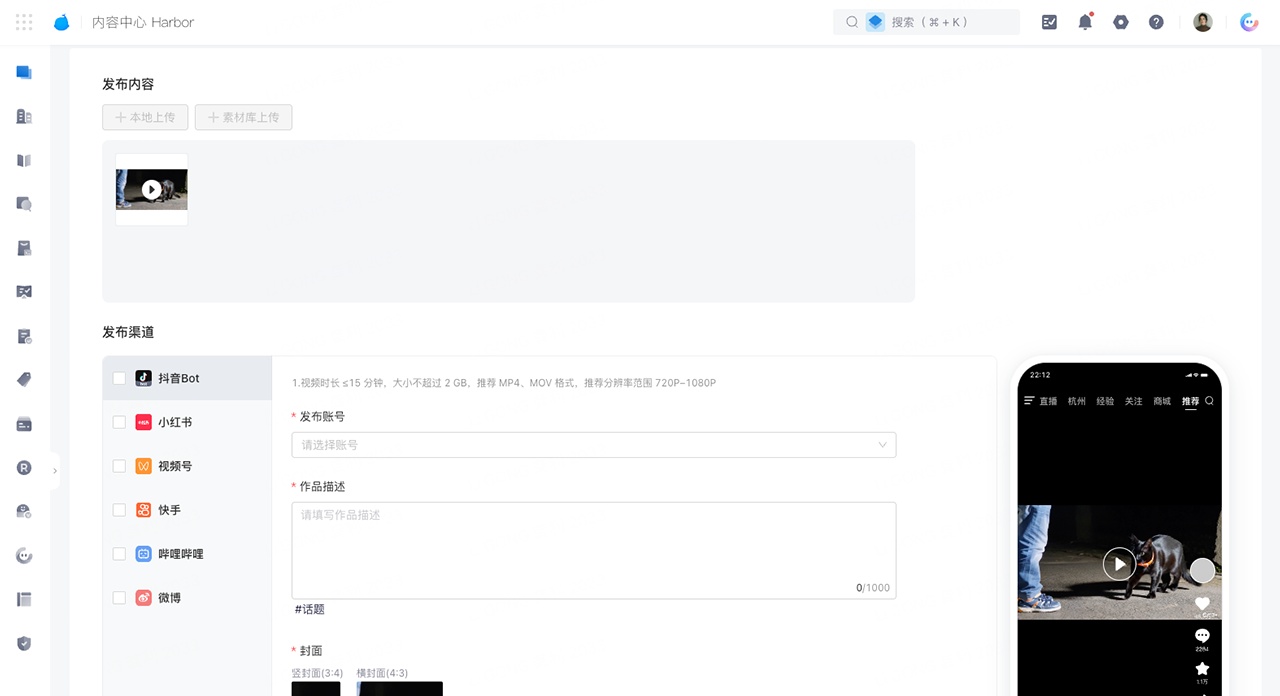1280x696 pixels.
Task: Insert a #话题 hashtag link
Action: click(x=310, y=609)
